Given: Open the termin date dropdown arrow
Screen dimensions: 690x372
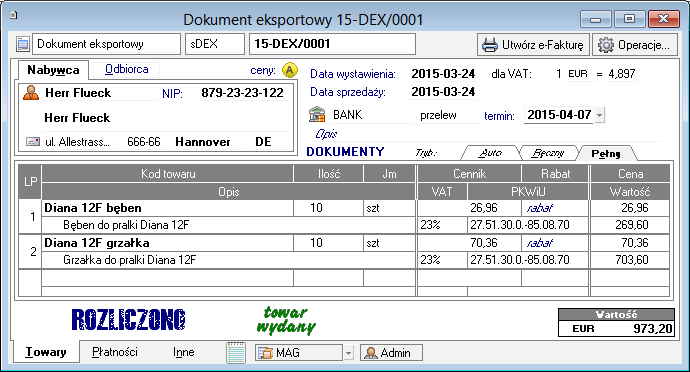Looking at the screenshot, I should click(x=599, y=115).
